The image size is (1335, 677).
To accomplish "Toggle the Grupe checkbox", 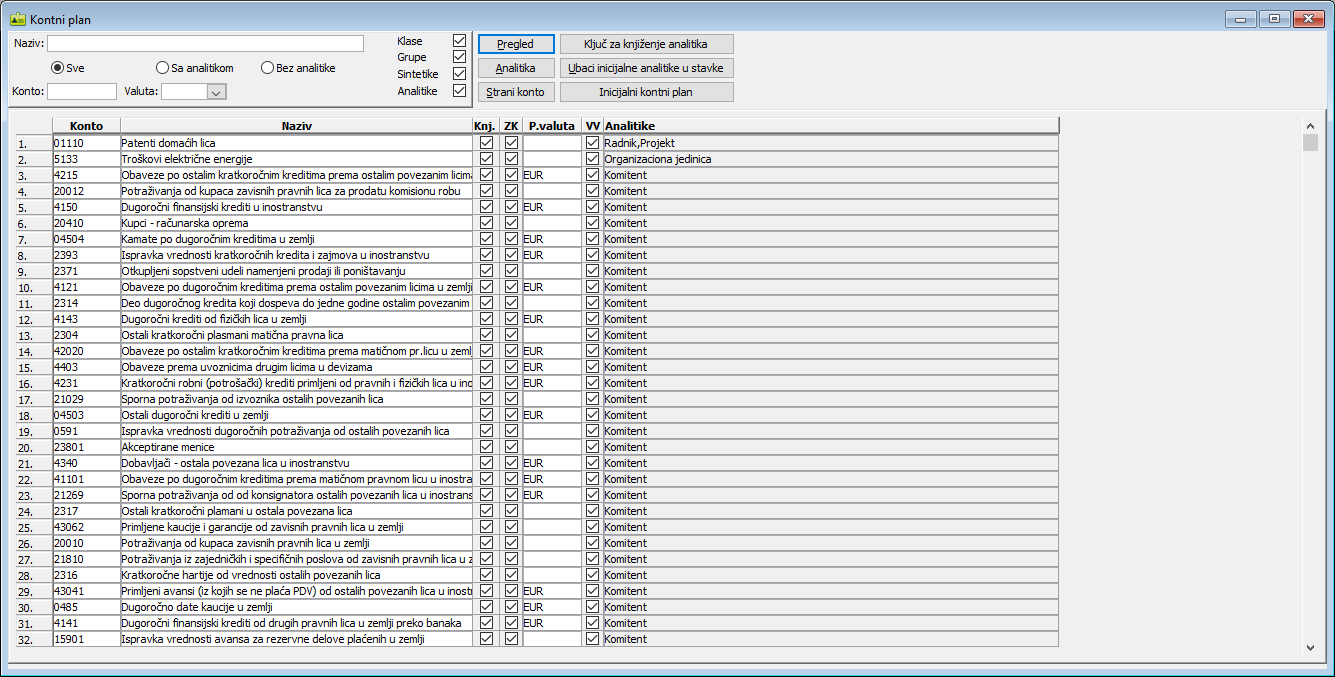I will [460, 57].
